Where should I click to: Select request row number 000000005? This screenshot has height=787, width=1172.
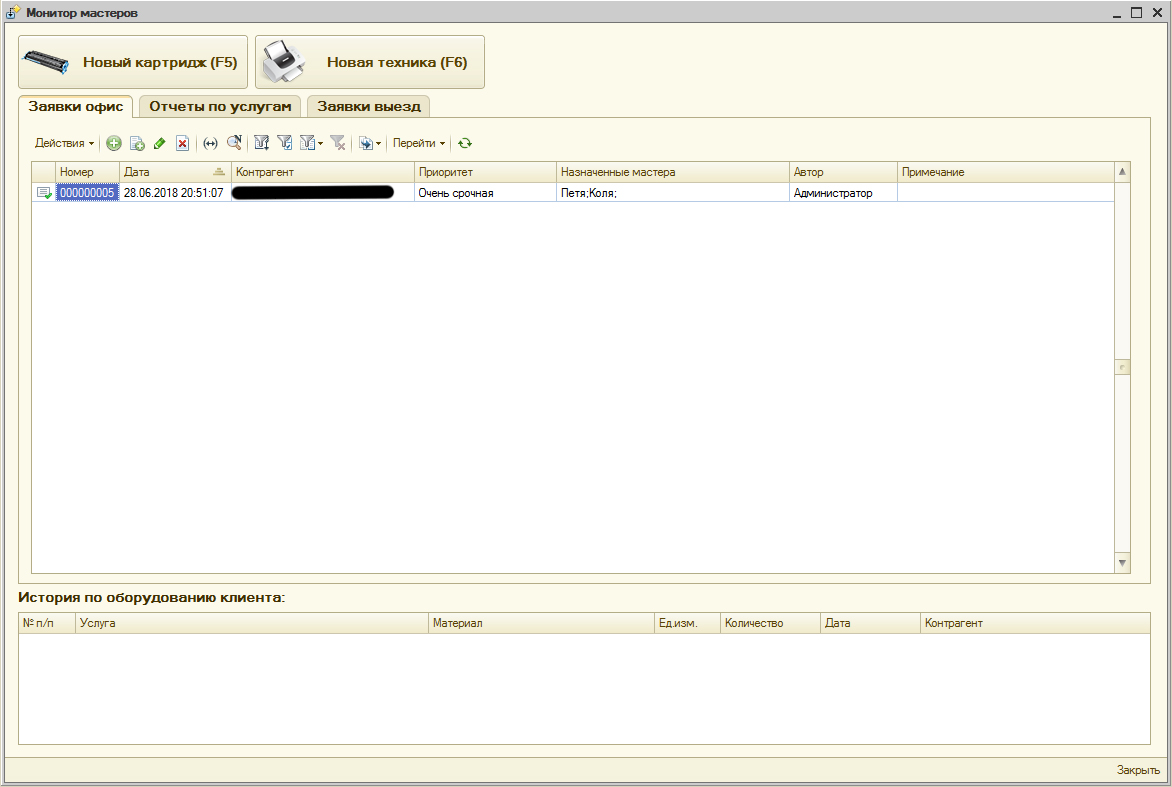87,193
